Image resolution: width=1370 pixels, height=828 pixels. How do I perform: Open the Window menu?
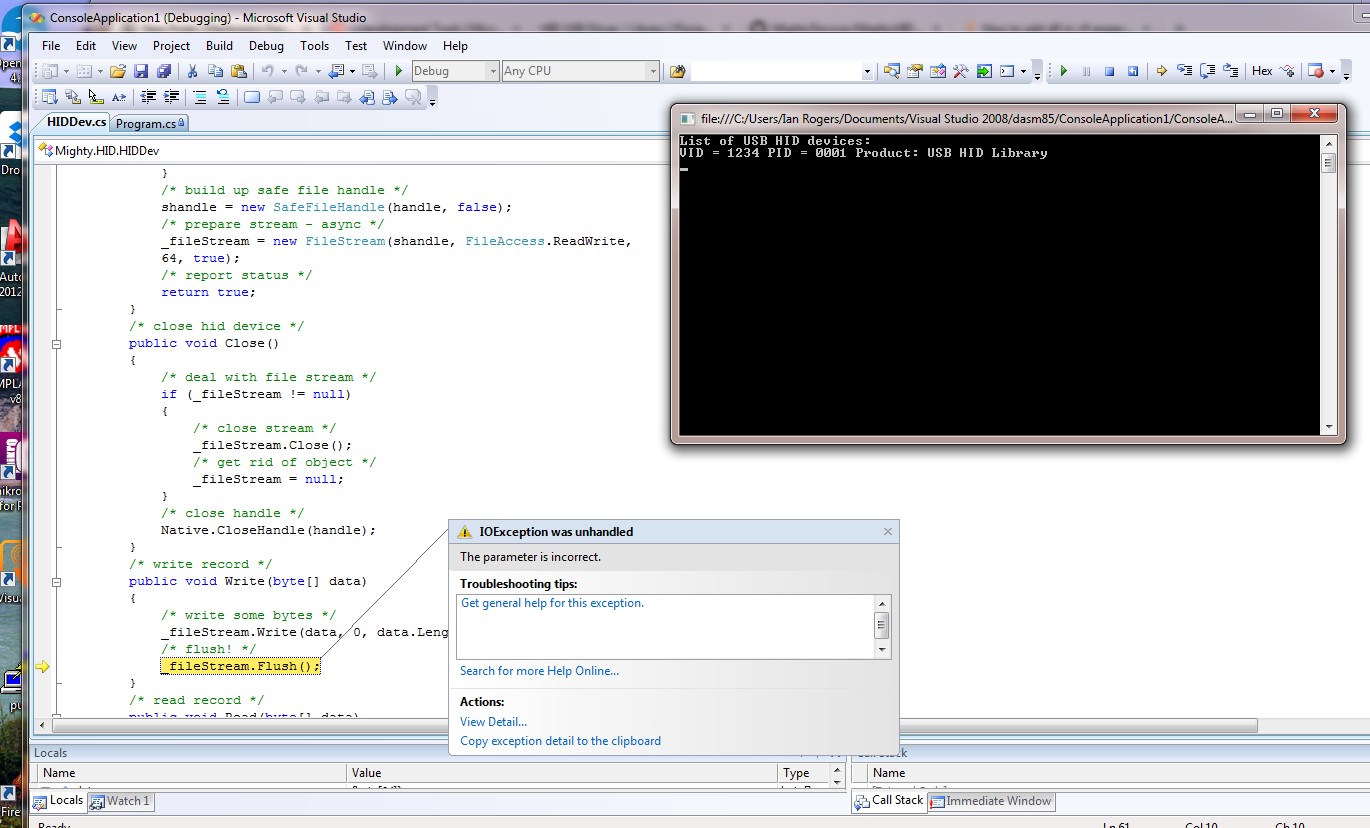pos(405,46)
